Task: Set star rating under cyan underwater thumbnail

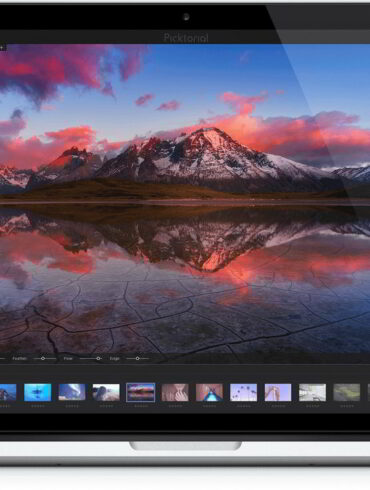Action: pos(38,406)
